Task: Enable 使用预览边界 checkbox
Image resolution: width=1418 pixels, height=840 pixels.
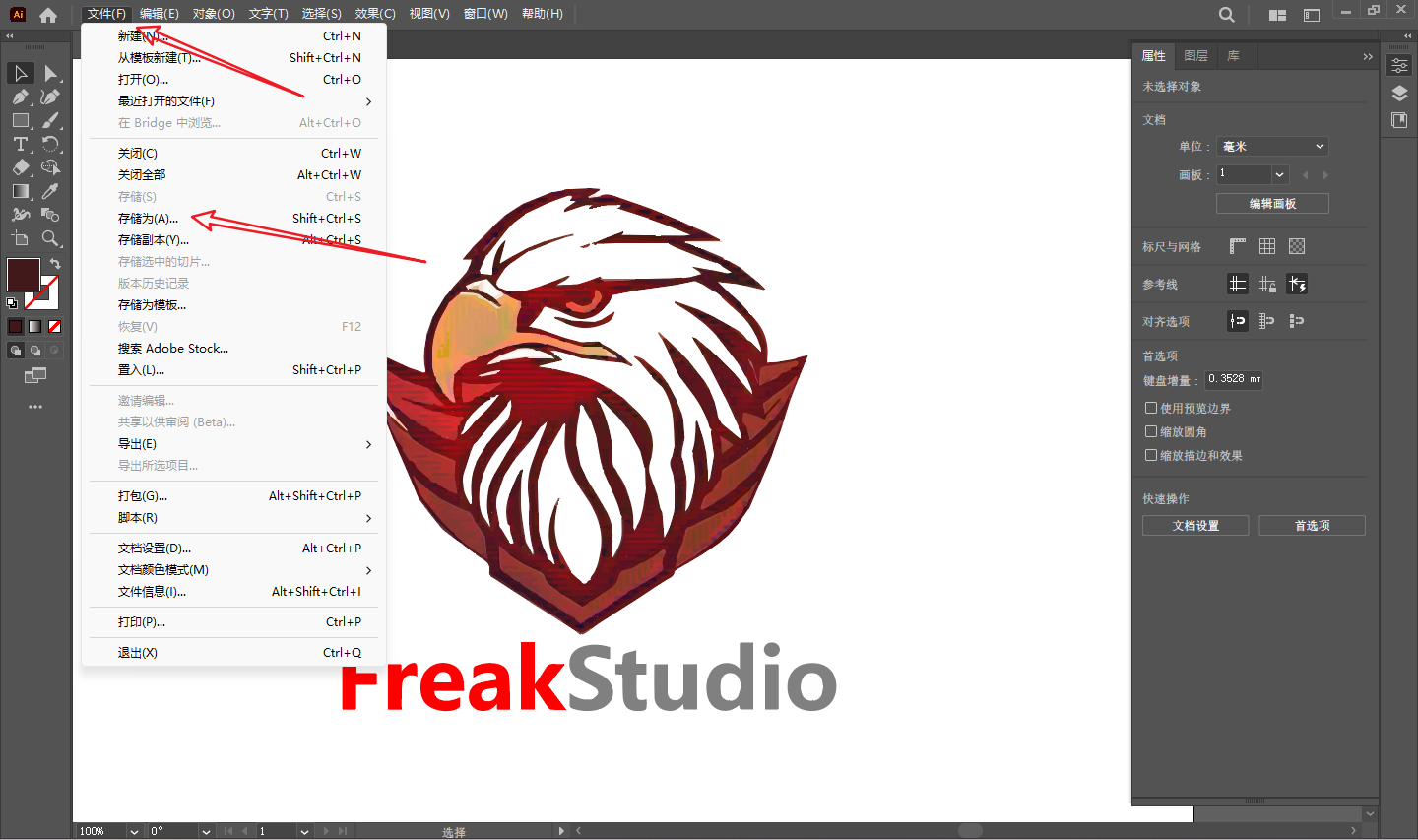Action: point(1150,408)
